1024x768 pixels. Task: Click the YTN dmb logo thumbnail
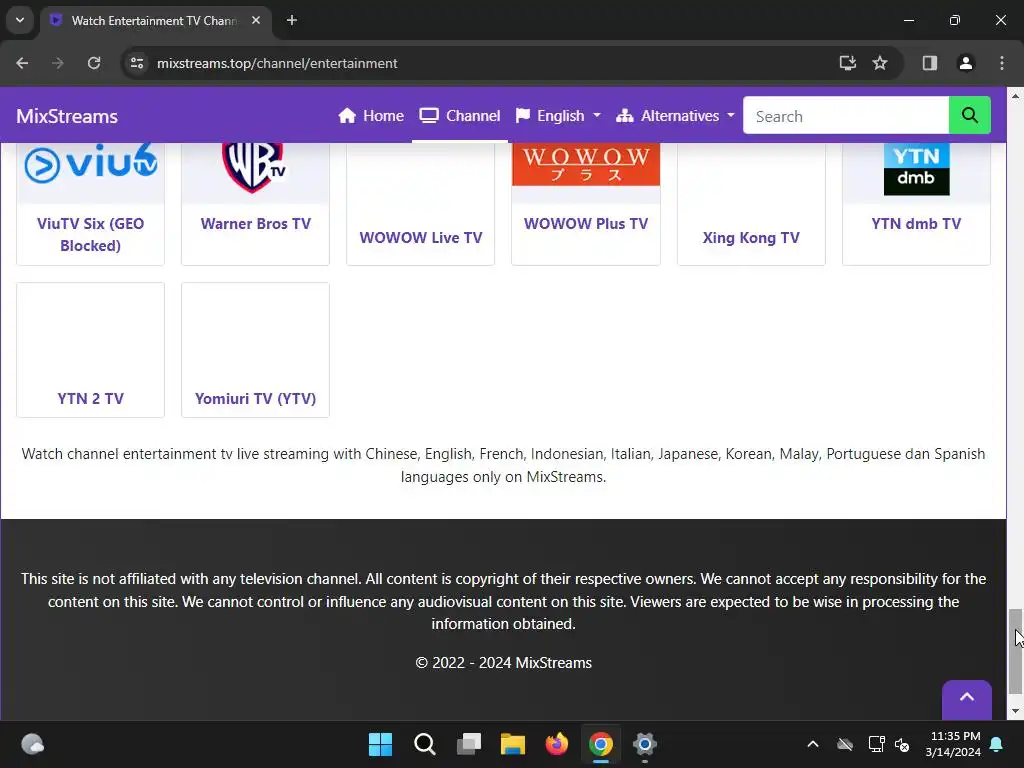click(916, 169)
